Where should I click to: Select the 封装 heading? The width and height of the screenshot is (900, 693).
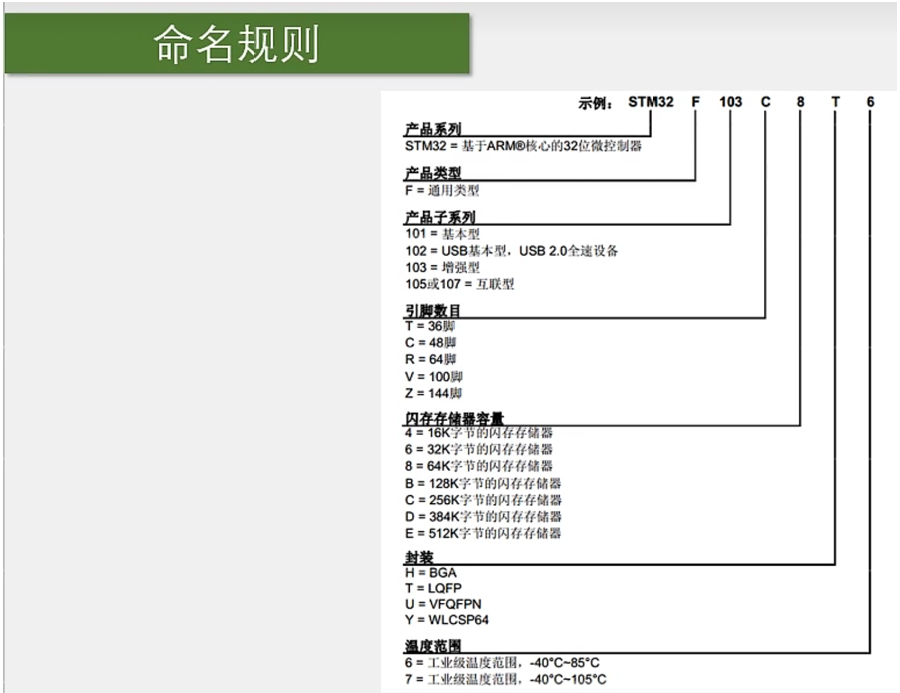tap(418, 556)
